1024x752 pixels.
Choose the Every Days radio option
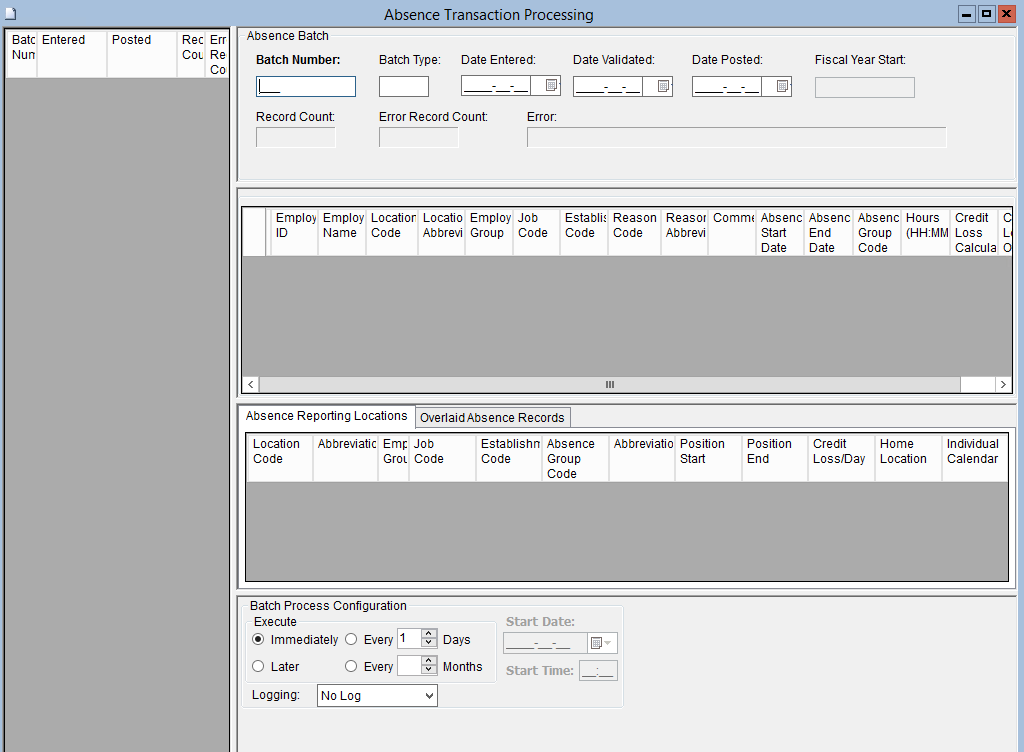pyautogui.click(x=351, y=639)
